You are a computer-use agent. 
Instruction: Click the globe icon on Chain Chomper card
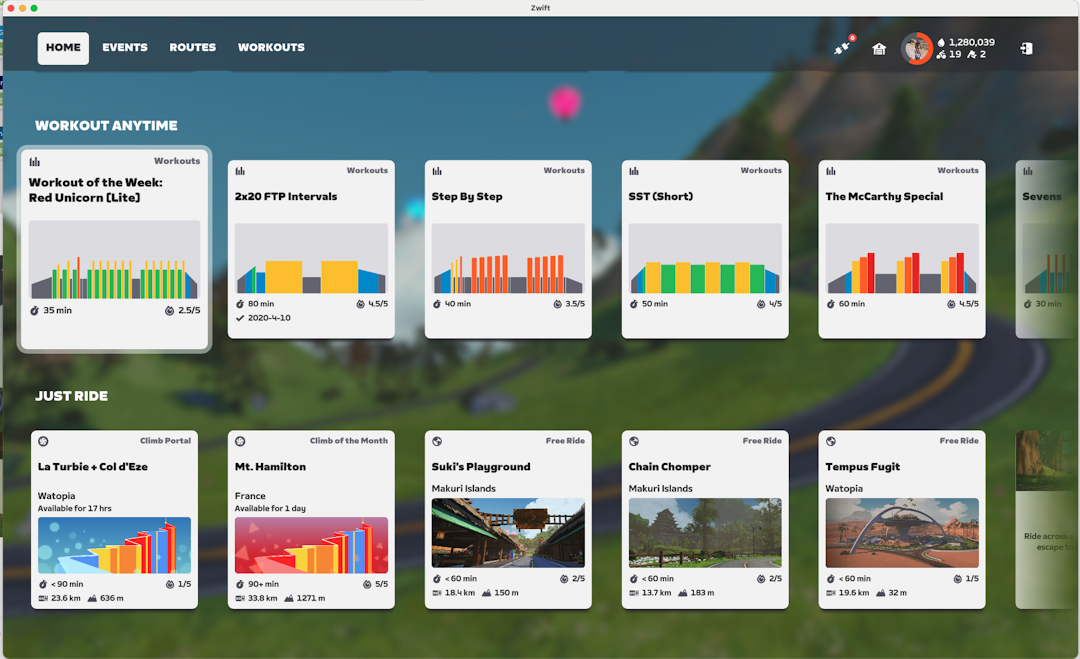point(634,441)
